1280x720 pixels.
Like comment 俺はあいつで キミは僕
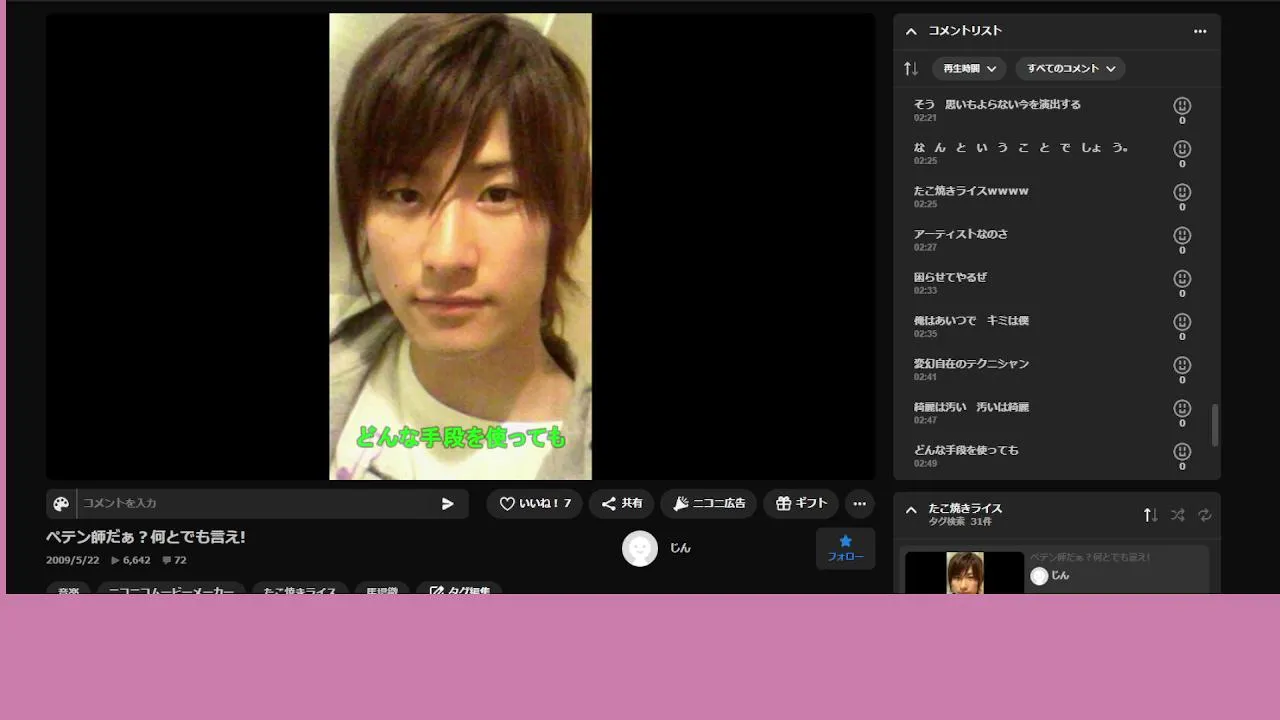click(x=1182, y=322)
